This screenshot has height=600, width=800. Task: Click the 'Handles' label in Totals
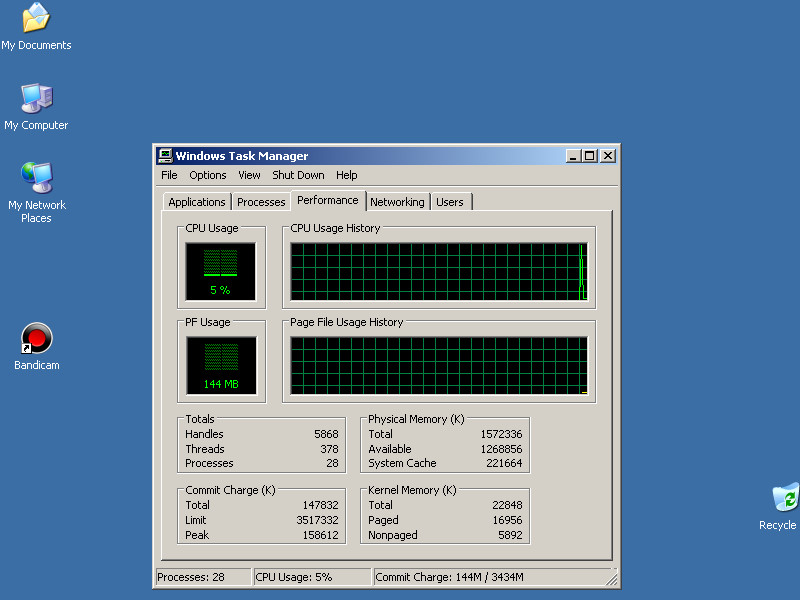click(204, 434)
